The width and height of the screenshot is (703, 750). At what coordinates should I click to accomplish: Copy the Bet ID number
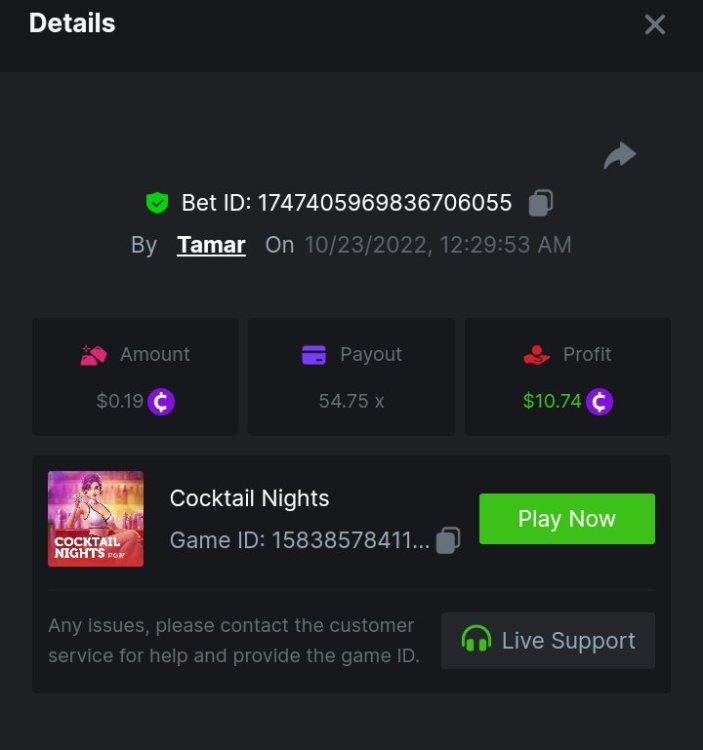pyautogui.click(x=540, y=203)
